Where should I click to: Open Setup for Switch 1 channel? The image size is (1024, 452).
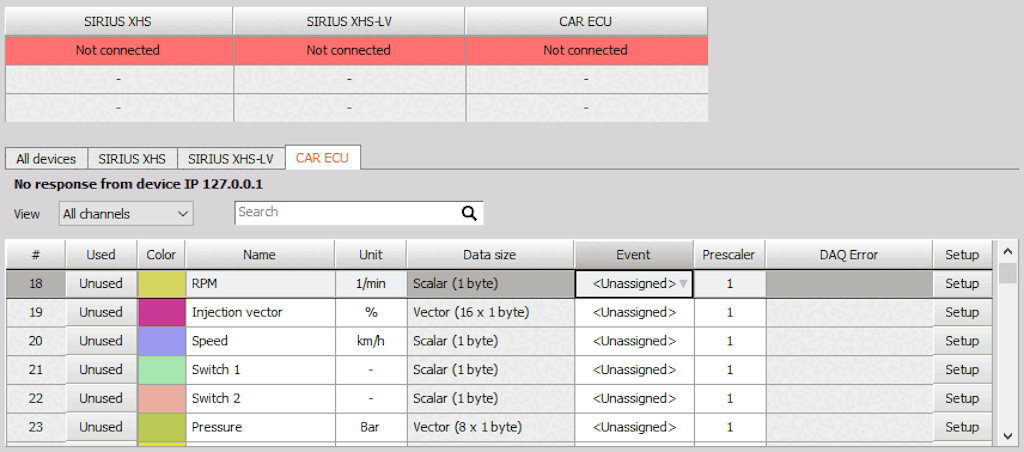[x=962, y=370]
